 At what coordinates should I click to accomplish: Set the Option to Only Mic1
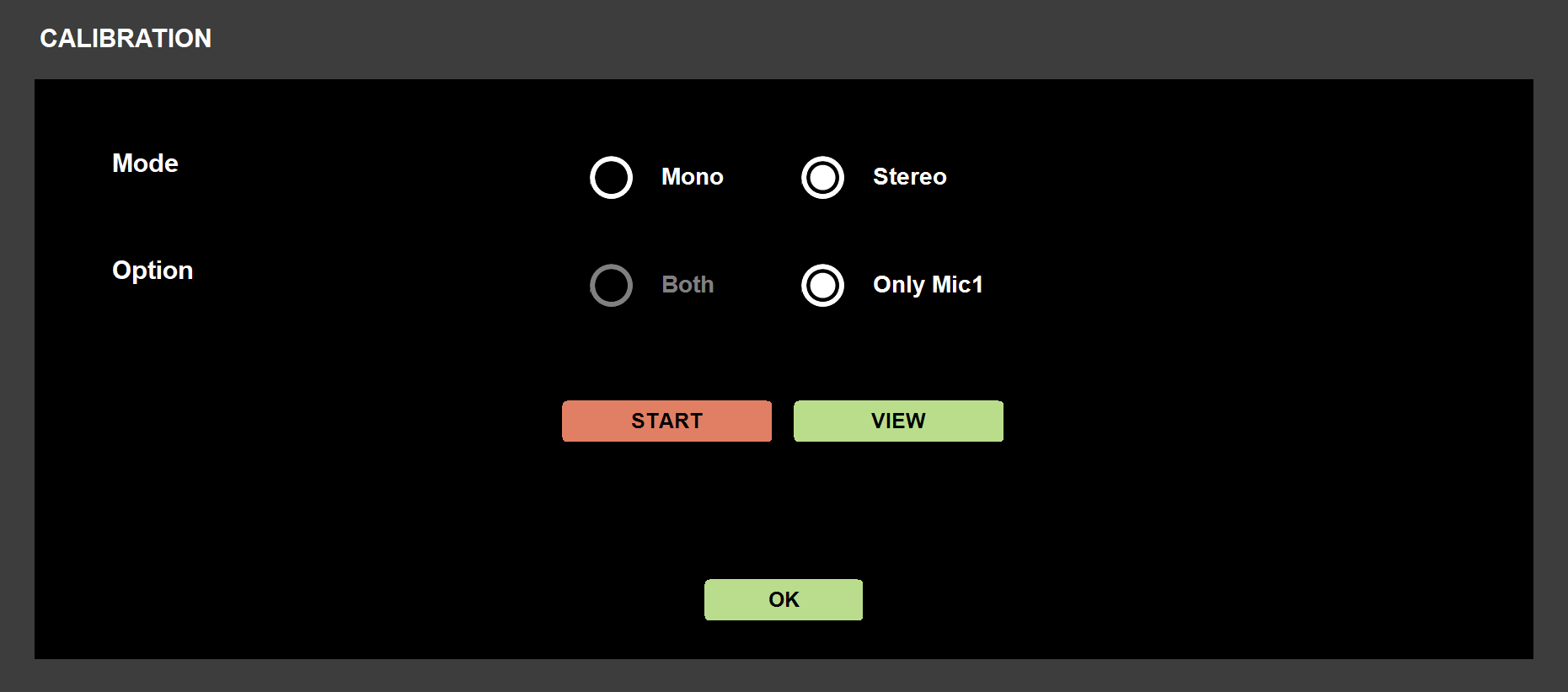point(822,285)
